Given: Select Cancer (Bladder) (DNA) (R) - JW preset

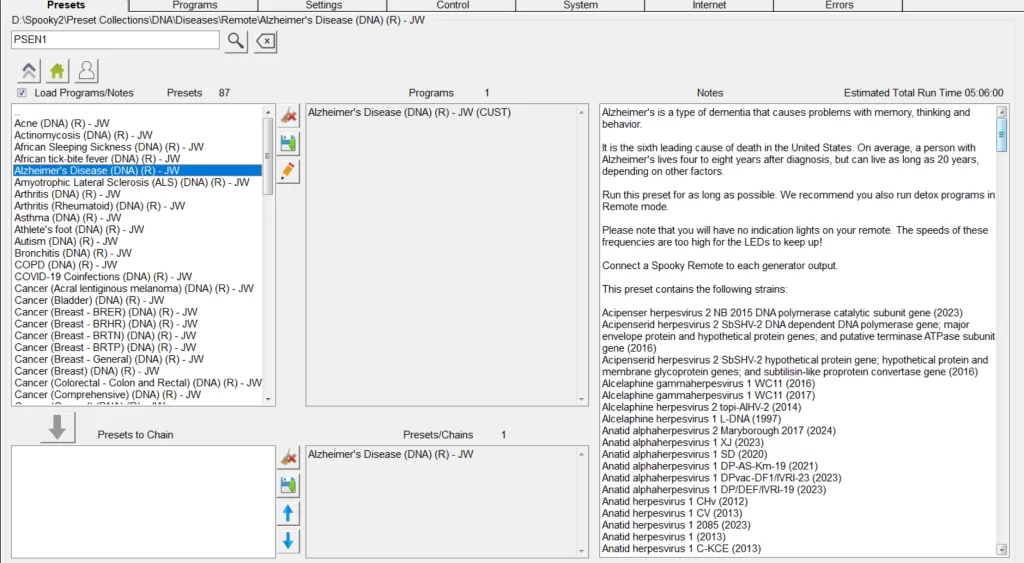Looking at the screenshot, I should pos(89,300).
